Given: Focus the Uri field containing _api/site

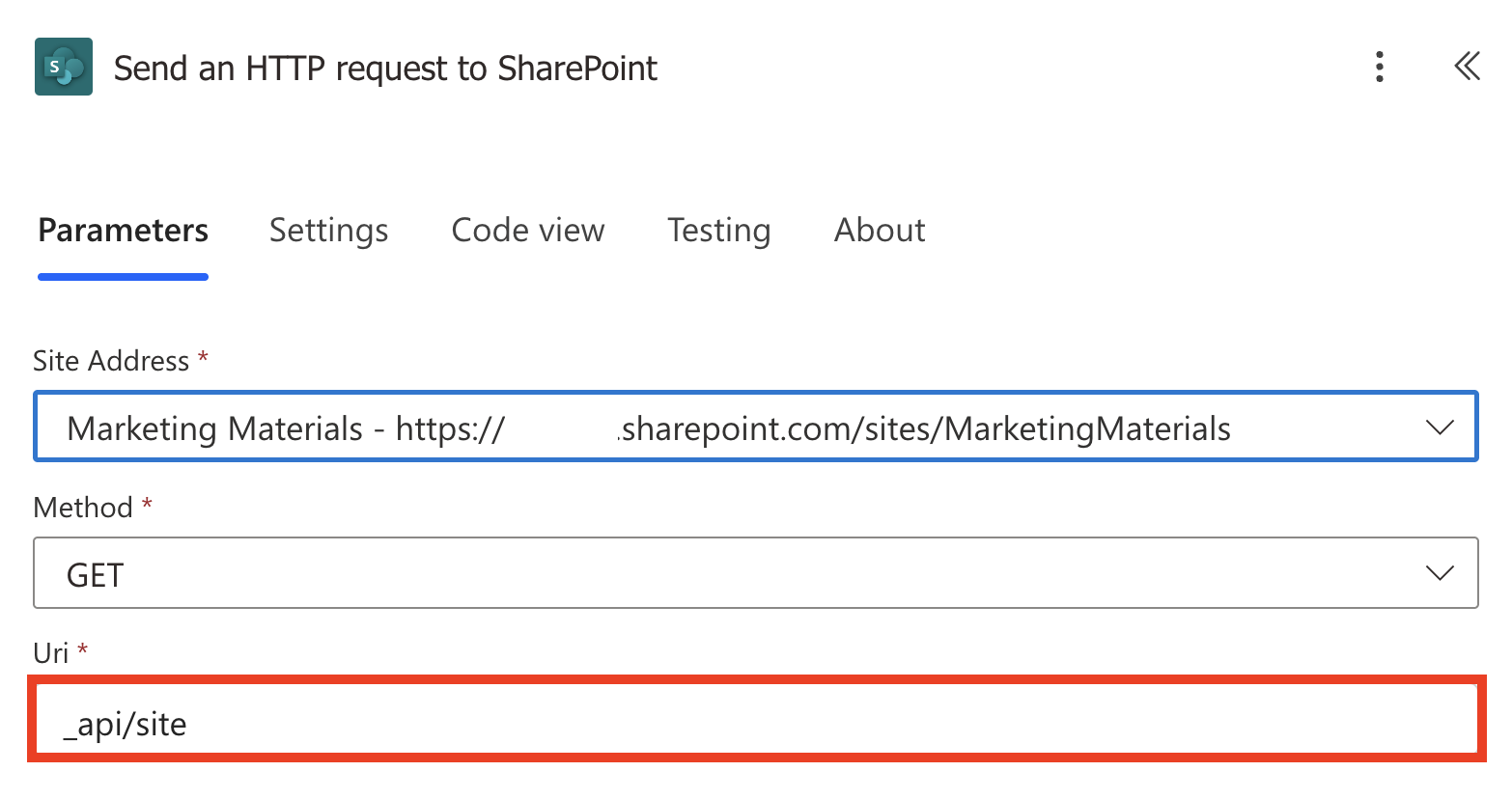Looking at the screenshot, I should coord(757,720).
